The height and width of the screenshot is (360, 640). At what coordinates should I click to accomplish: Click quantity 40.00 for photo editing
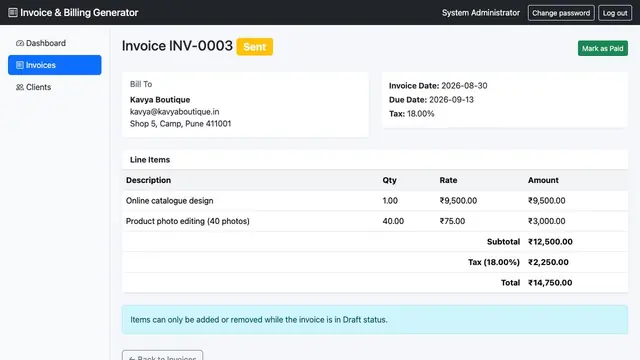(x=393, y=221)
